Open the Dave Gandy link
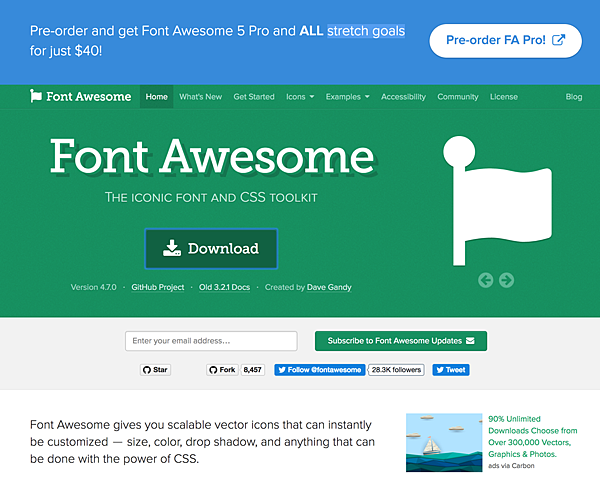Screen dimensions: 600x481 (x=329, y=287)
